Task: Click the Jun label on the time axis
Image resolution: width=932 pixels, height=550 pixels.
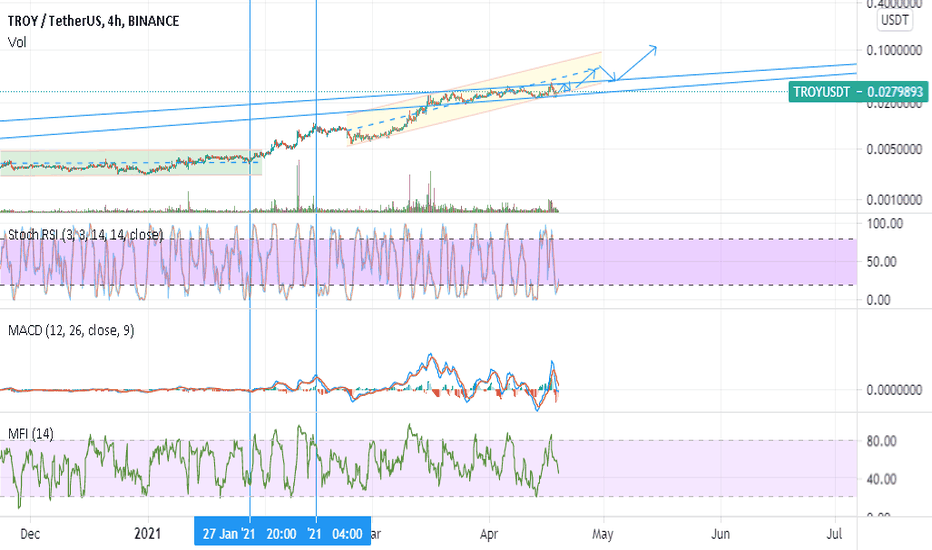Action: (720, 534)
